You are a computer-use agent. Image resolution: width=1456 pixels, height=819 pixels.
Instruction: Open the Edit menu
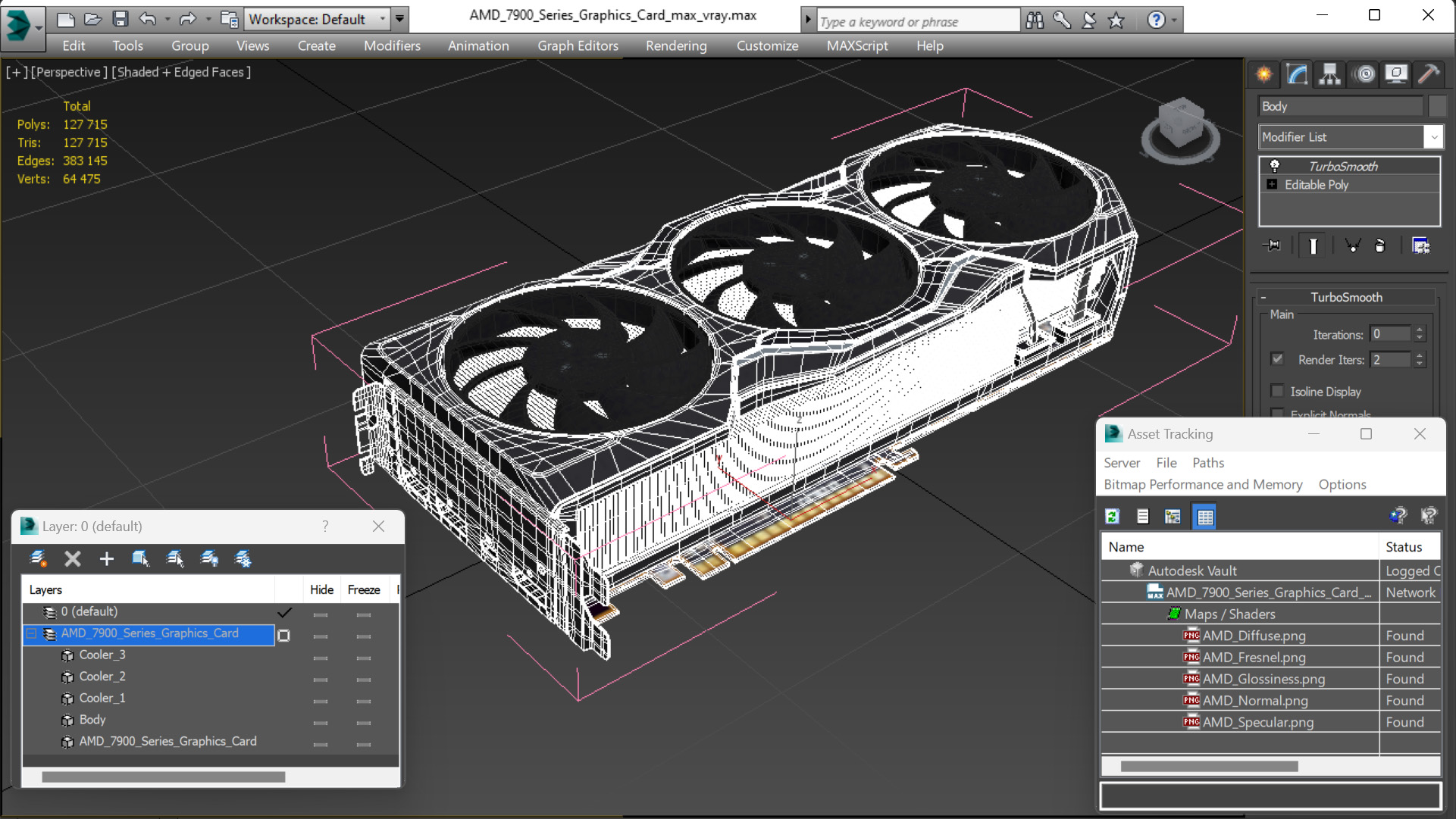click(73, 45)
